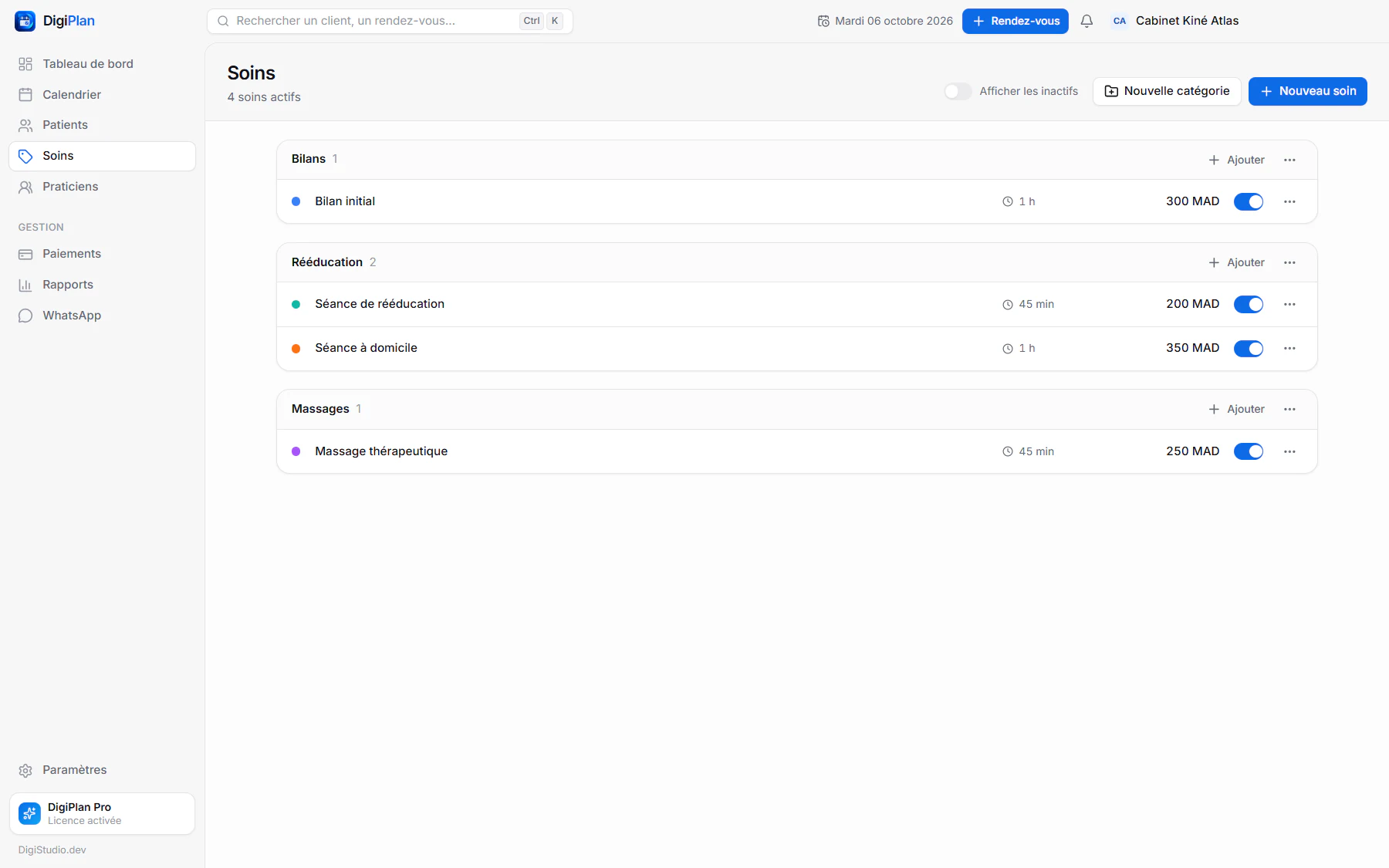The image size is (1389, 868).
Task: Add a soin to Massages
Action: [1236, 409]
